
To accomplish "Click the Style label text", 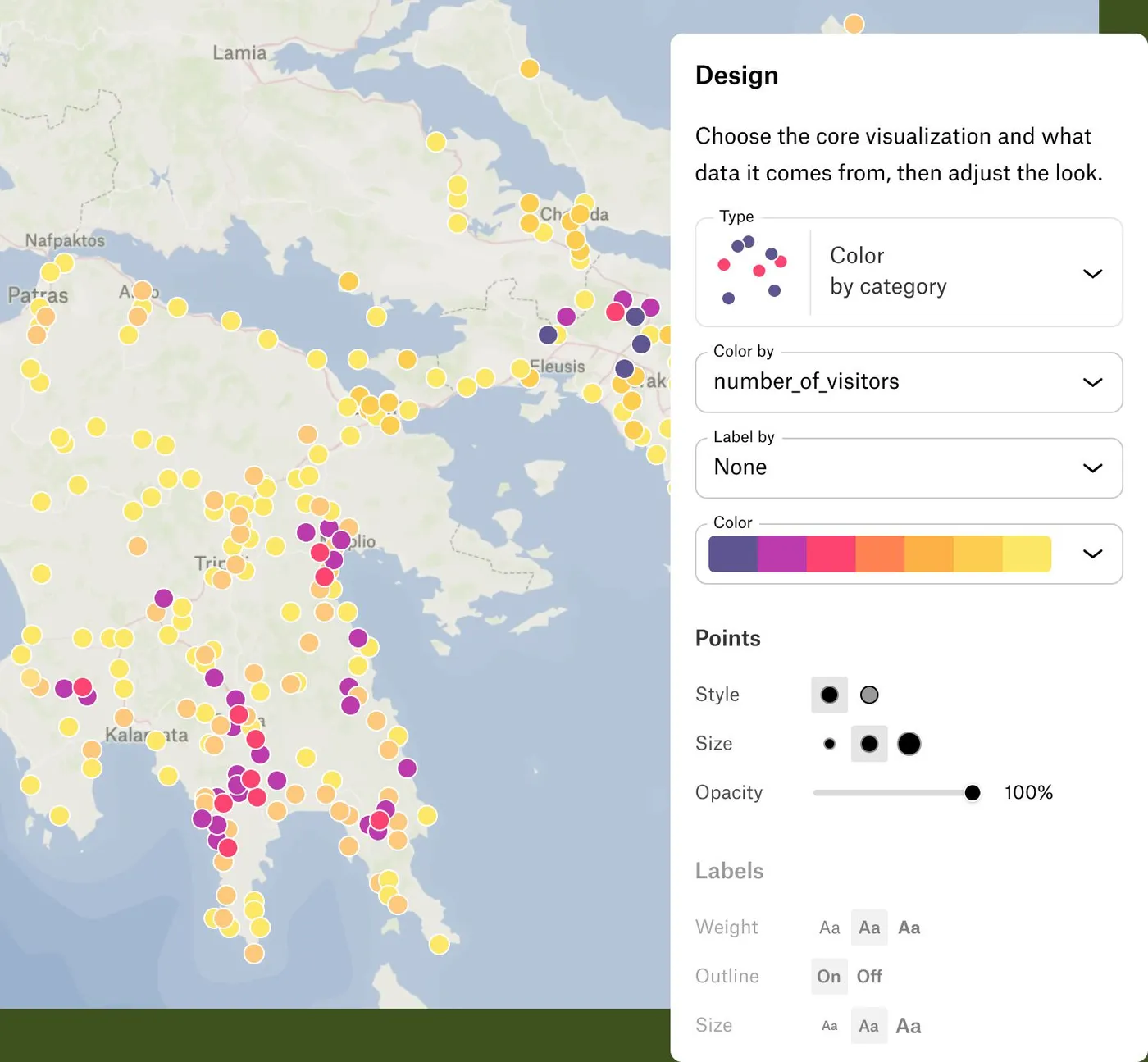I will click(717, 695).
